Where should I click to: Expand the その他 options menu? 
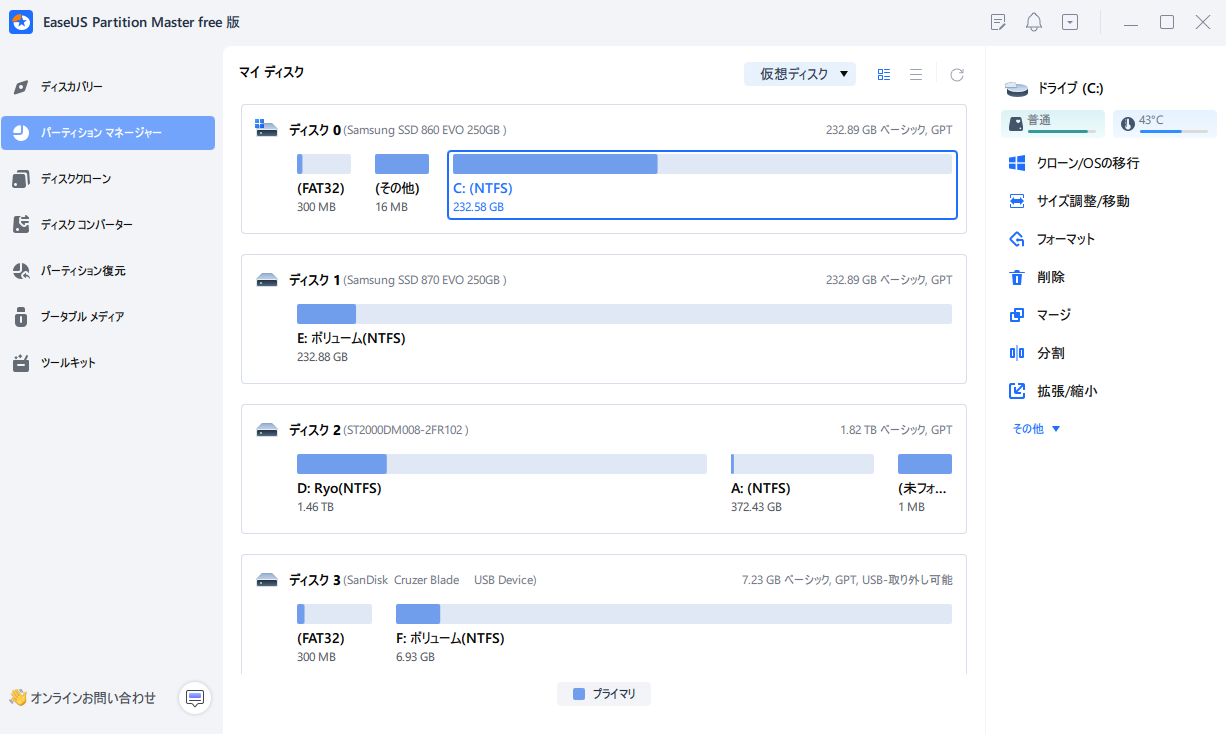1036,429
